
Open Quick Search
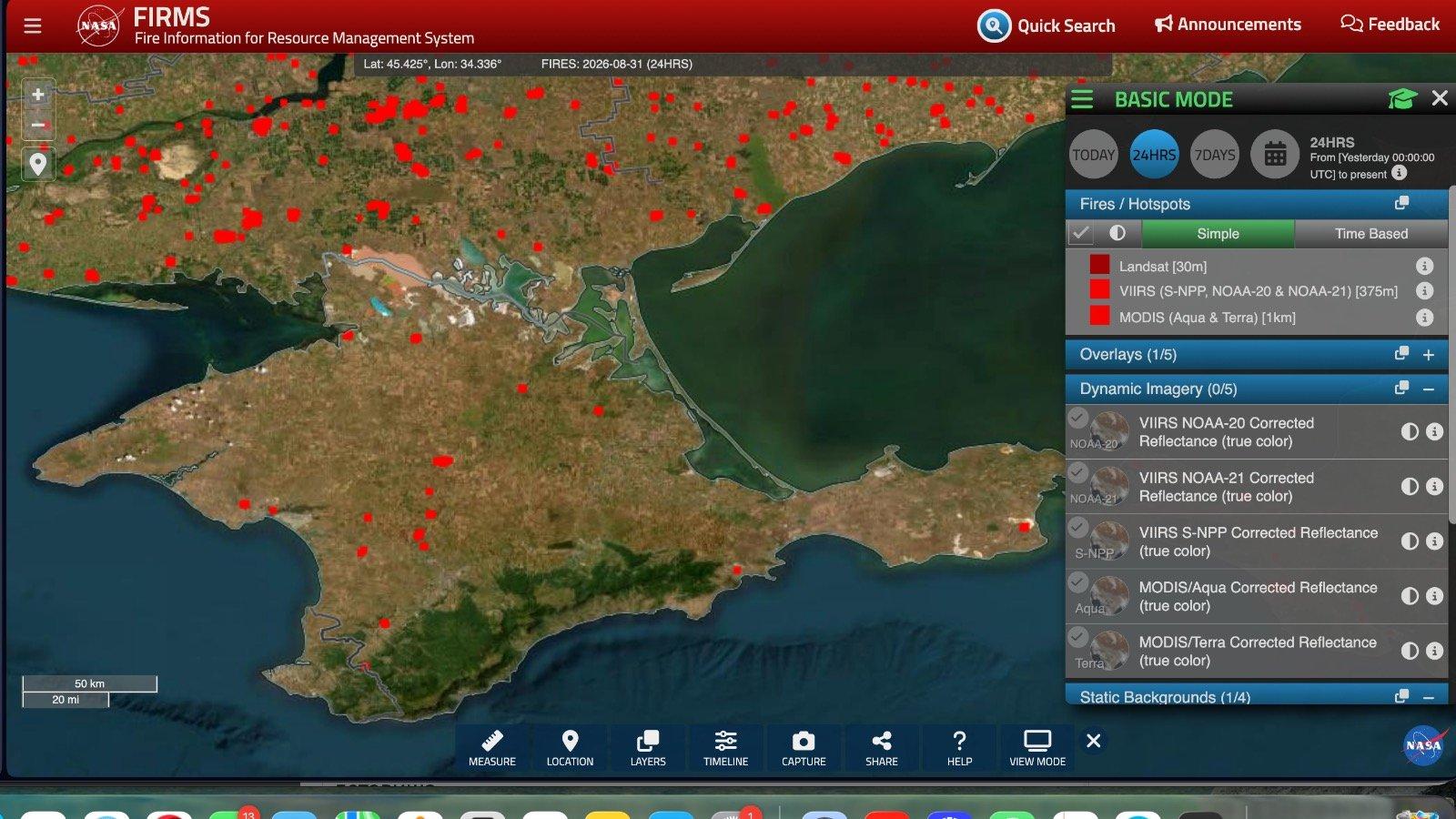tap(1046, 25)
